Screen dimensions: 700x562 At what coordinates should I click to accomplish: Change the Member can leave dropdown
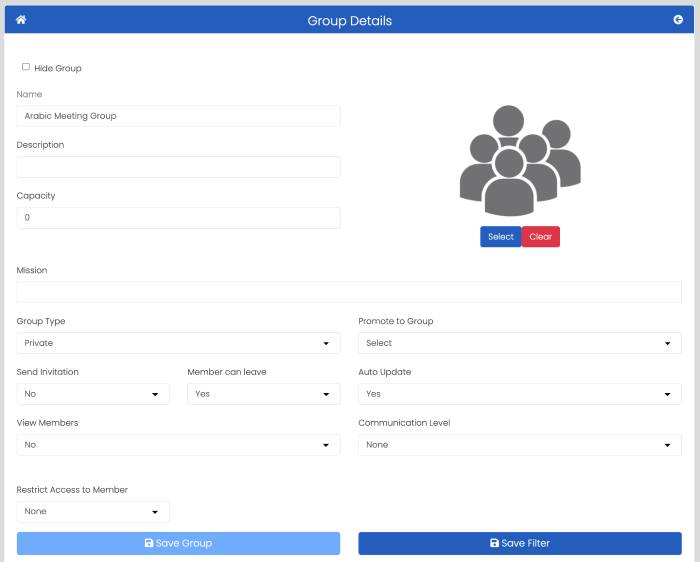(264, 394)
